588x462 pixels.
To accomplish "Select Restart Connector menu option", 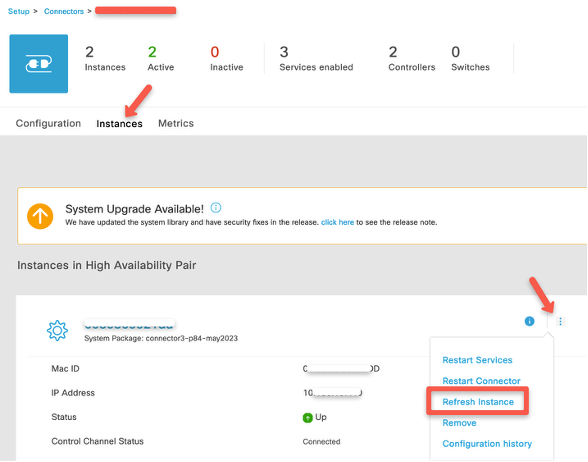I will pos(481,381).
